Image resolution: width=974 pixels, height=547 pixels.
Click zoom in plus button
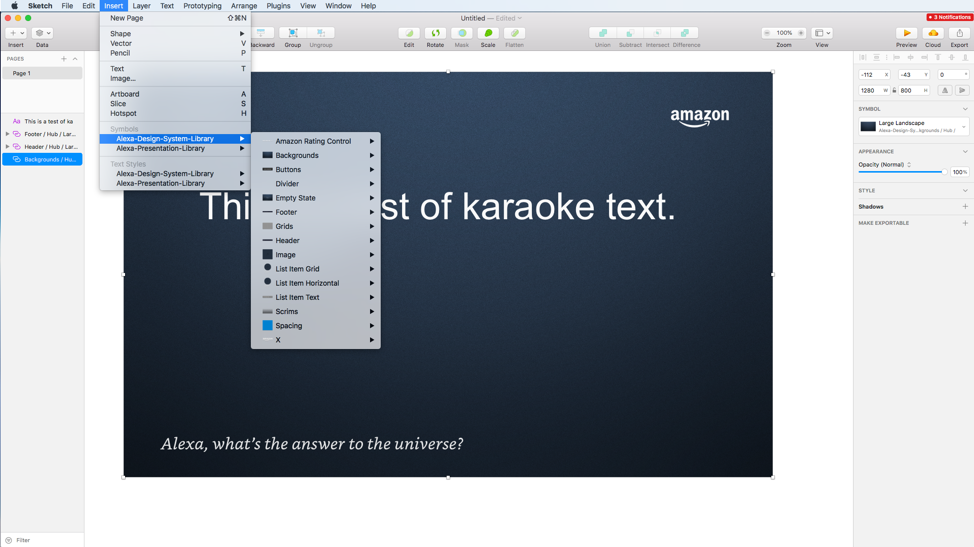(x=801, y=33)
